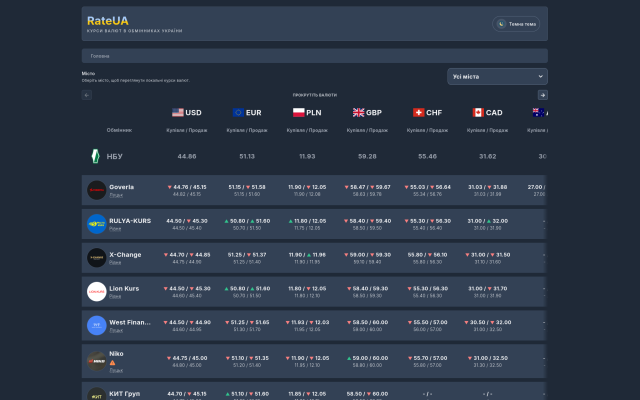Screen dimensions: 640x400
Task: Open the RULYA-KURS name link
Action: pyautogui.click(x=130, y=221)
